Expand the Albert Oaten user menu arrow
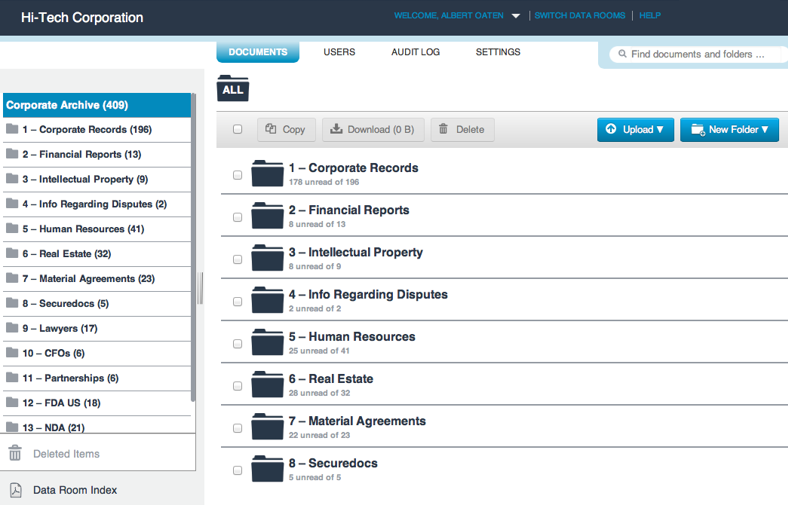788x505 pixels. 516,16
